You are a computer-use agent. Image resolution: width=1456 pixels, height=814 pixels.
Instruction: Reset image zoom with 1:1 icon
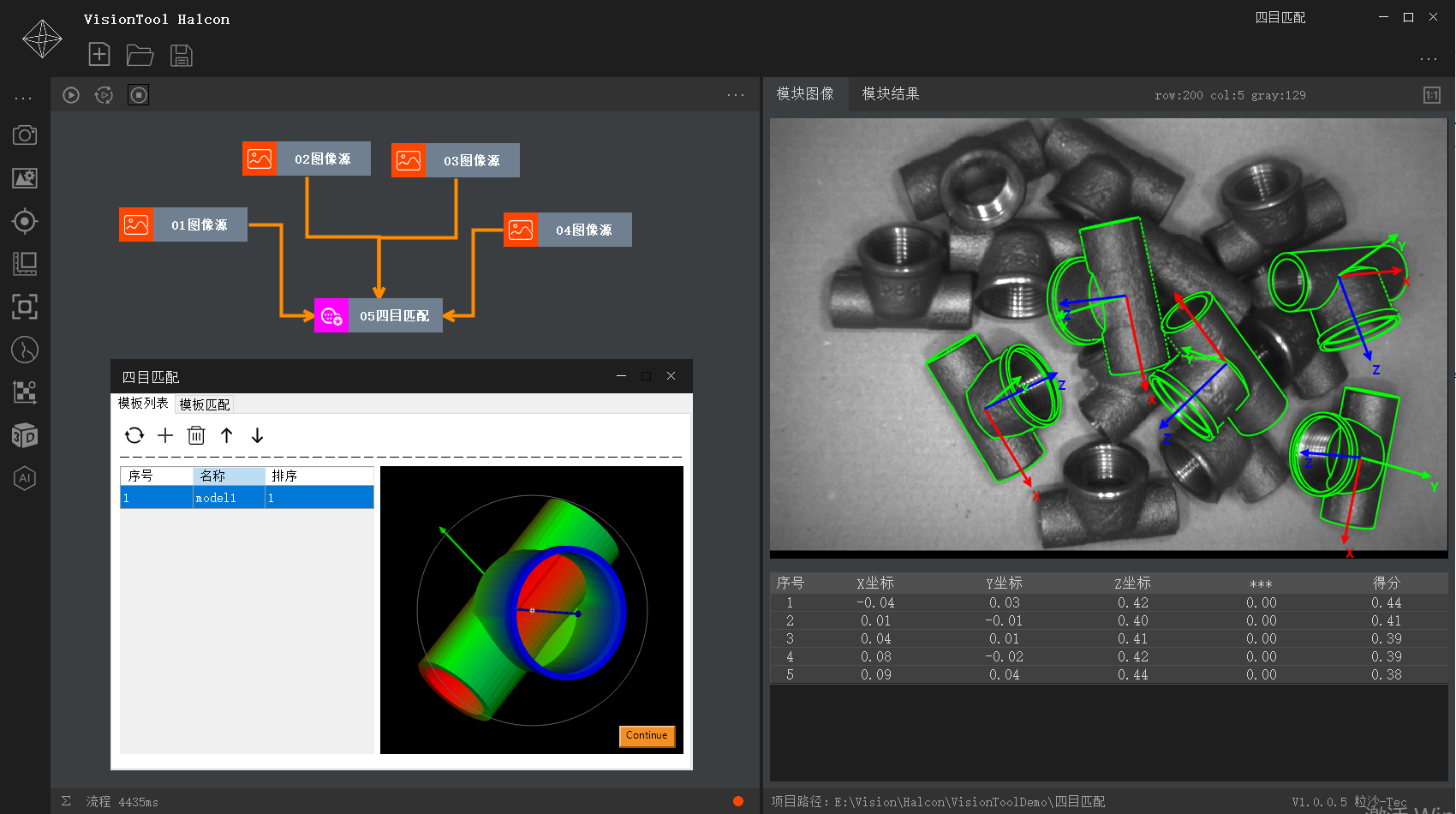(1432, 95)
